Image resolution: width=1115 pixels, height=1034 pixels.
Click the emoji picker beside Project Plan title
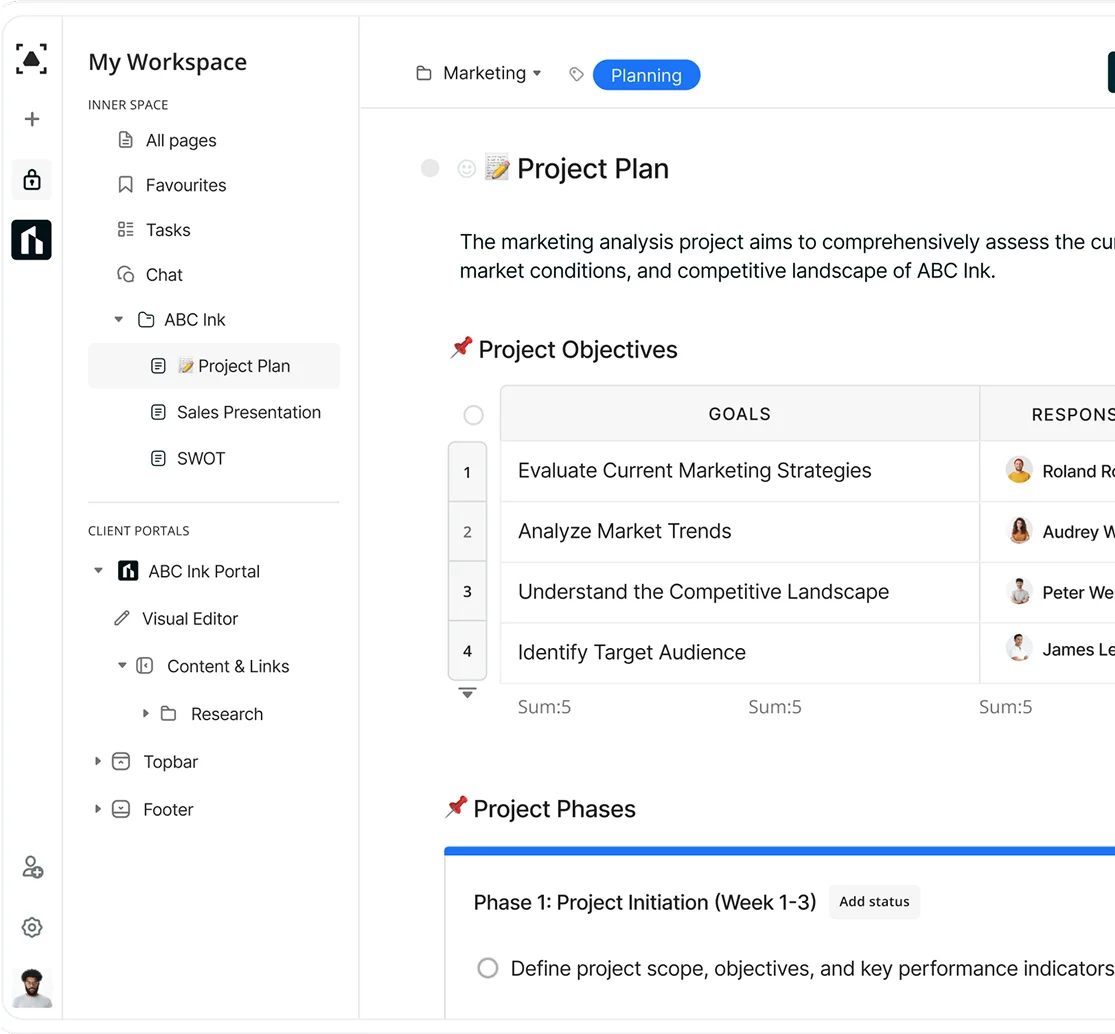click(x=466, y=169)
